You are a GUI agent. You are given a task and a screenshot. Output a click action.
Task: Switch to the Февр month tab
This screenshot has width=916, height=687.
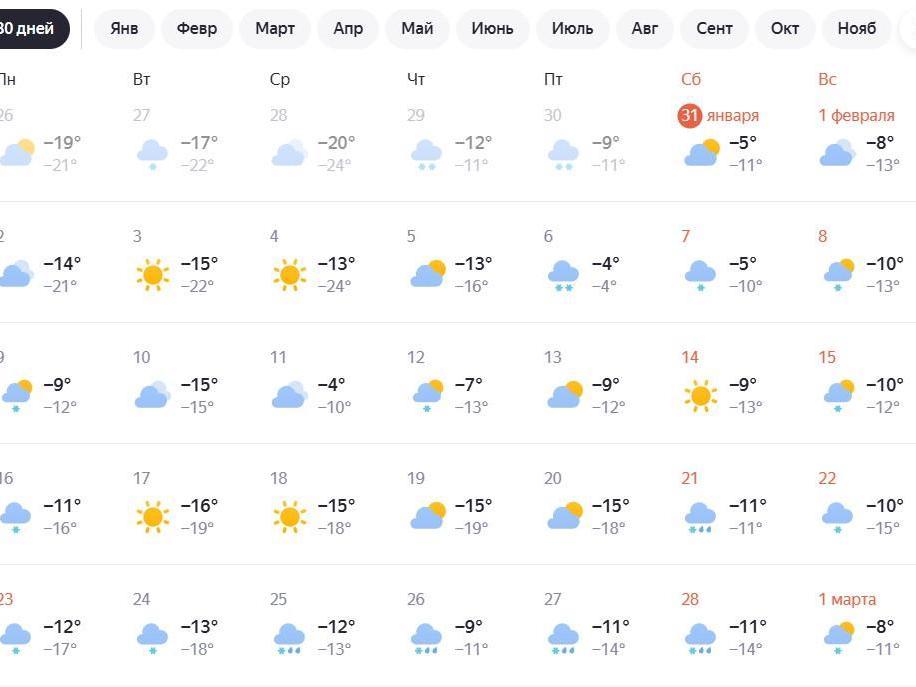pos(197,29)
